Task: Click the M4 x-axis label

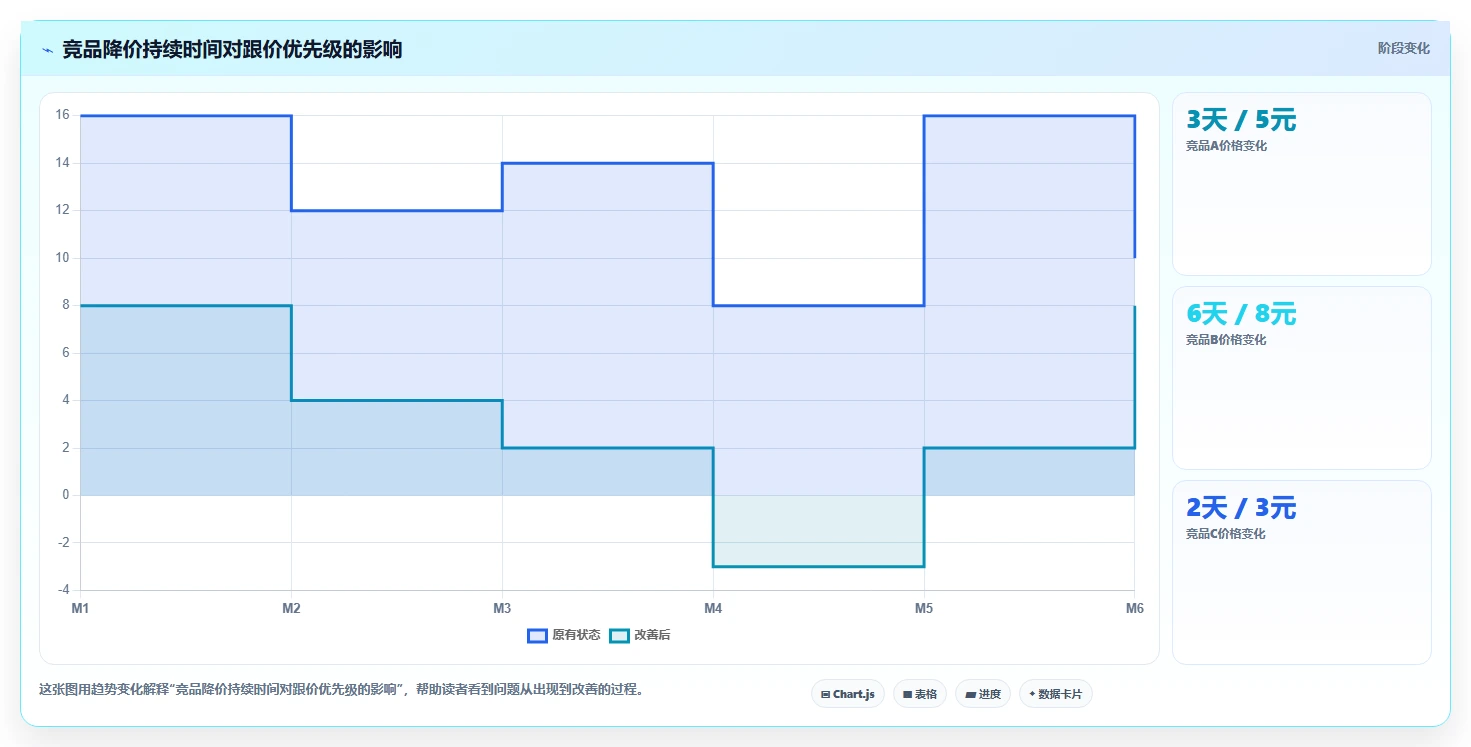Action: [713, 608]
